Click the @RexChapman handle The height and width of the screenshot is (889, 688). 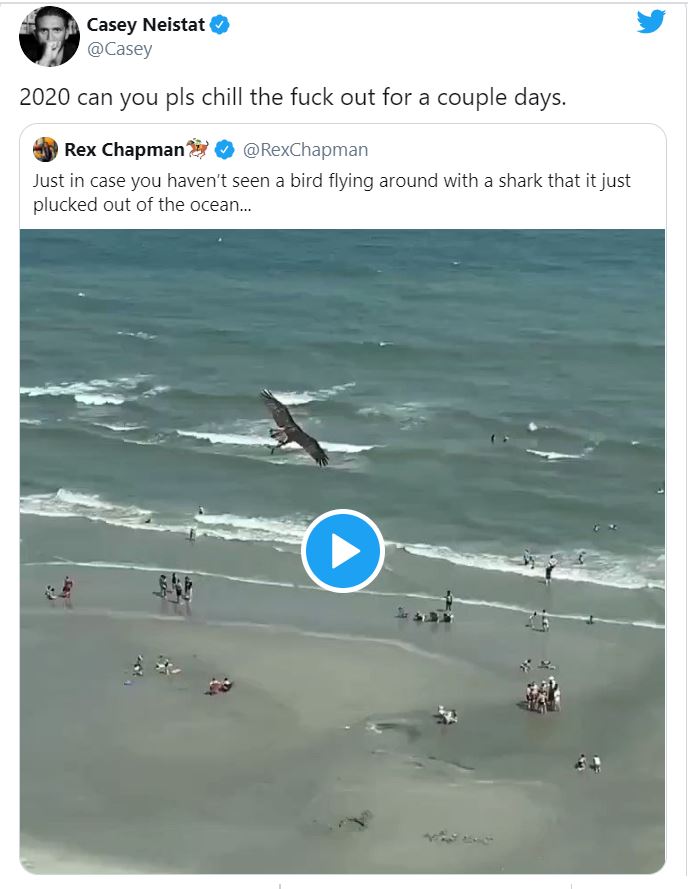click(306, 150)
